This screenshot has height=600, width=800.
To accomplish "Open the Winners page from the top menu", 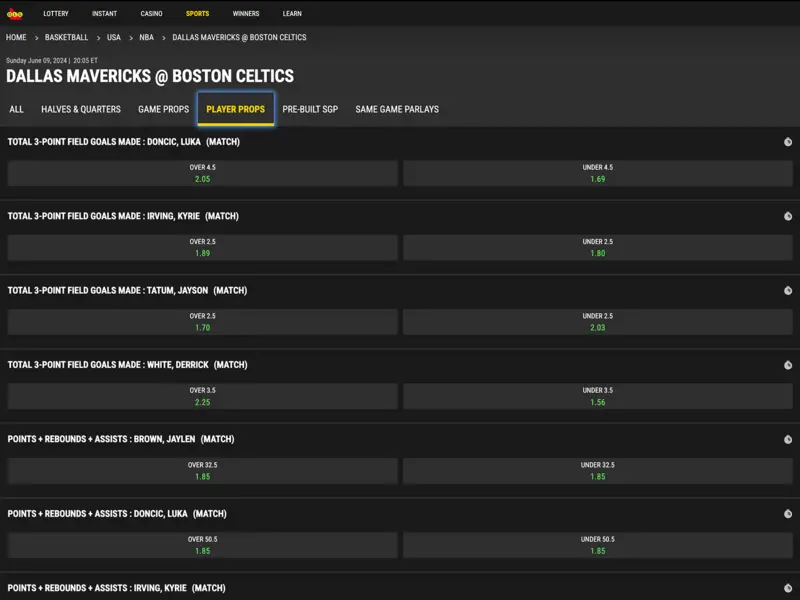I will [245, 14].
